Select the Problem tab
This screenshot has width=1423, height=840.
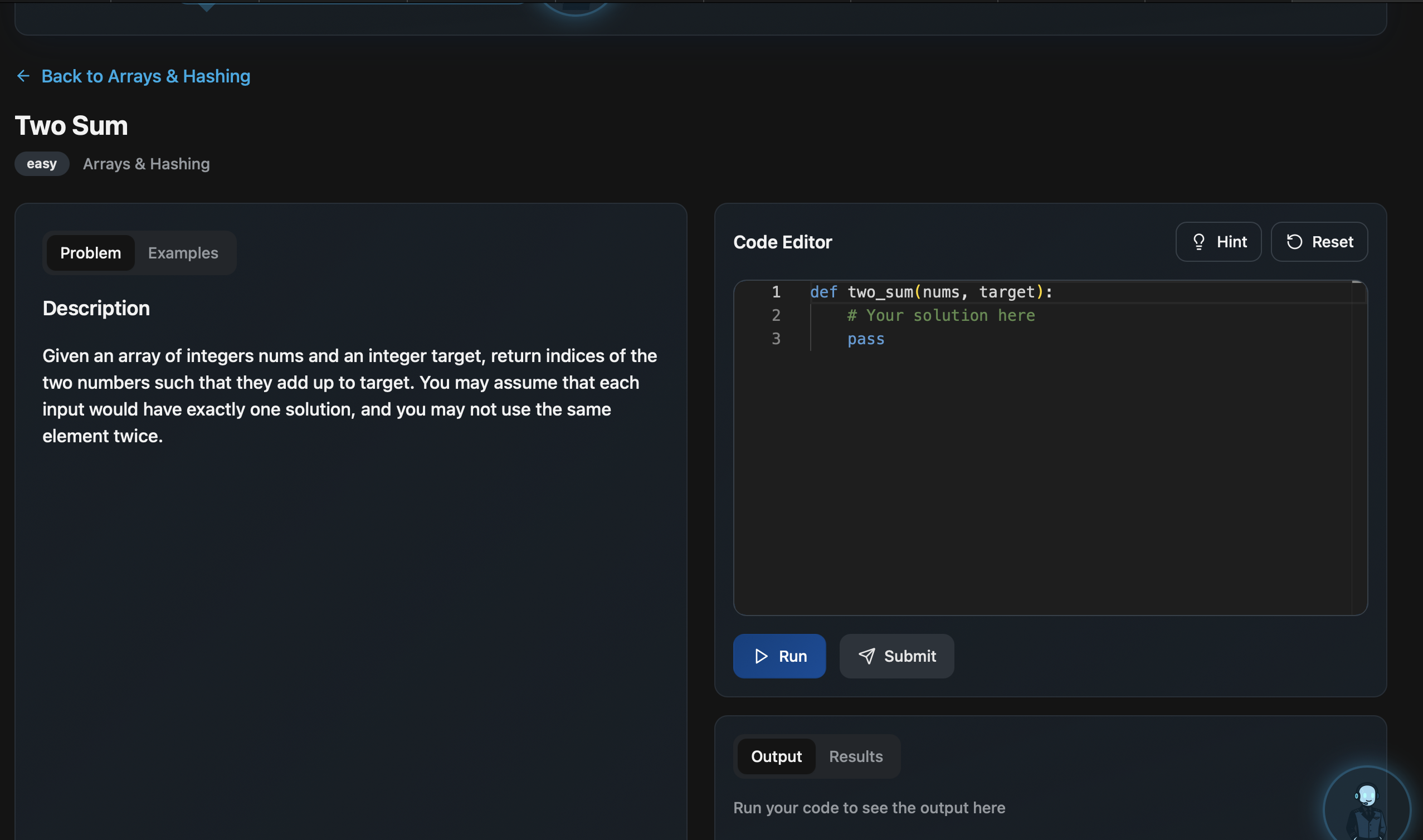click(91, 253)
